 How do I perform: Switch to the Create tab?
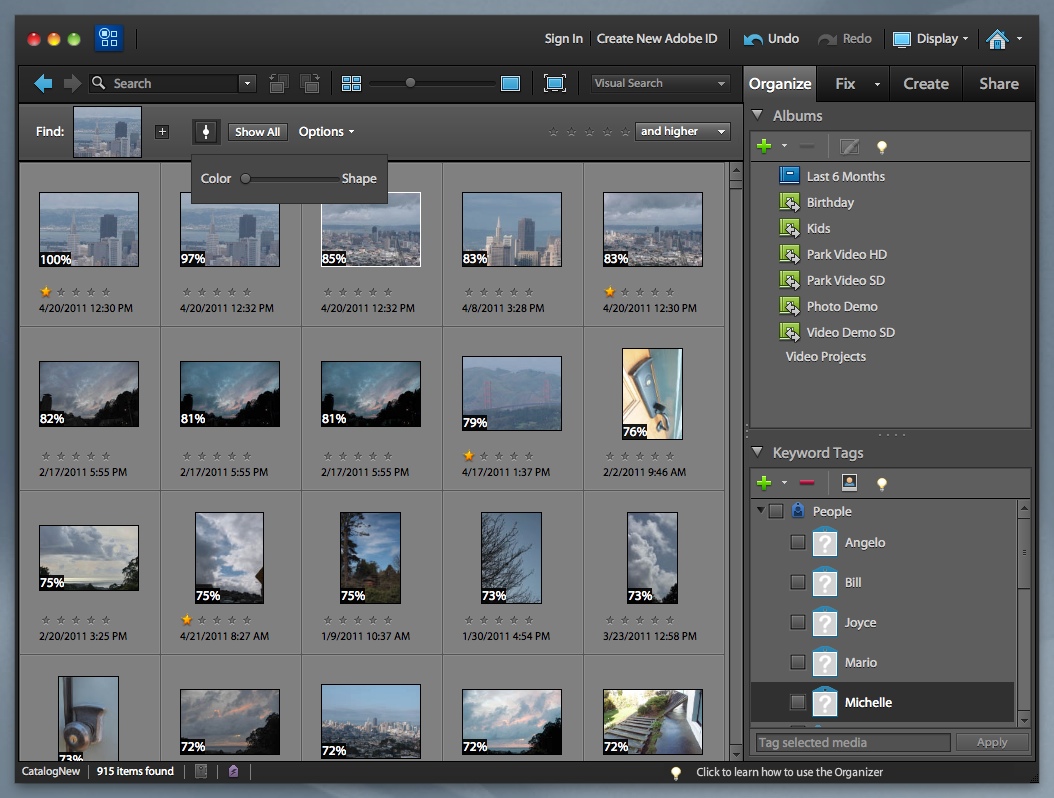point(925,84)
